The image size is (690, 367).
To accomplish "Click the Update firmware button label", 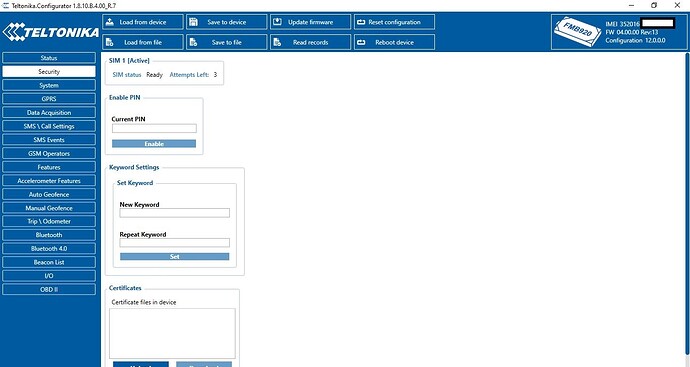I will coord(311,22).
